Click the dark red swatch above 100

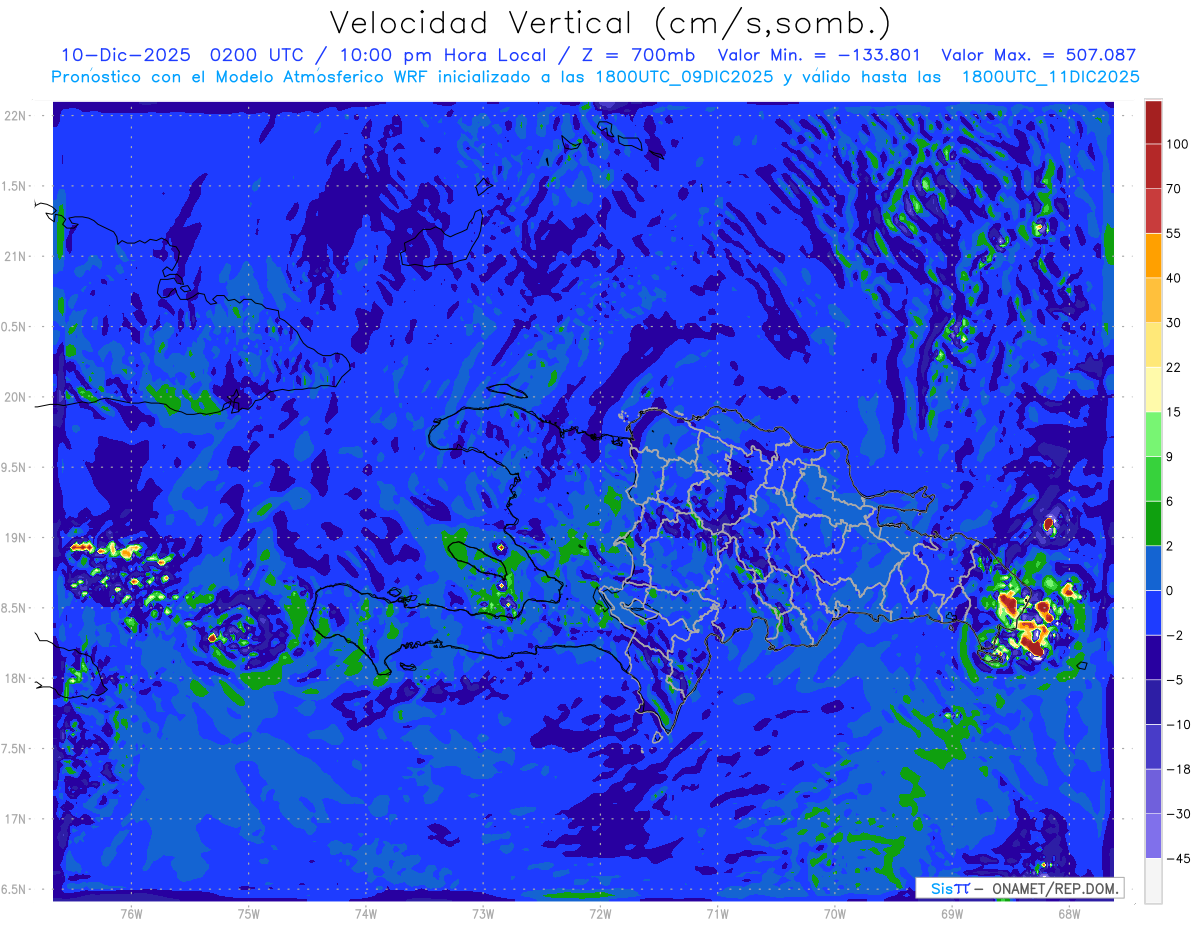[1153, 122]
